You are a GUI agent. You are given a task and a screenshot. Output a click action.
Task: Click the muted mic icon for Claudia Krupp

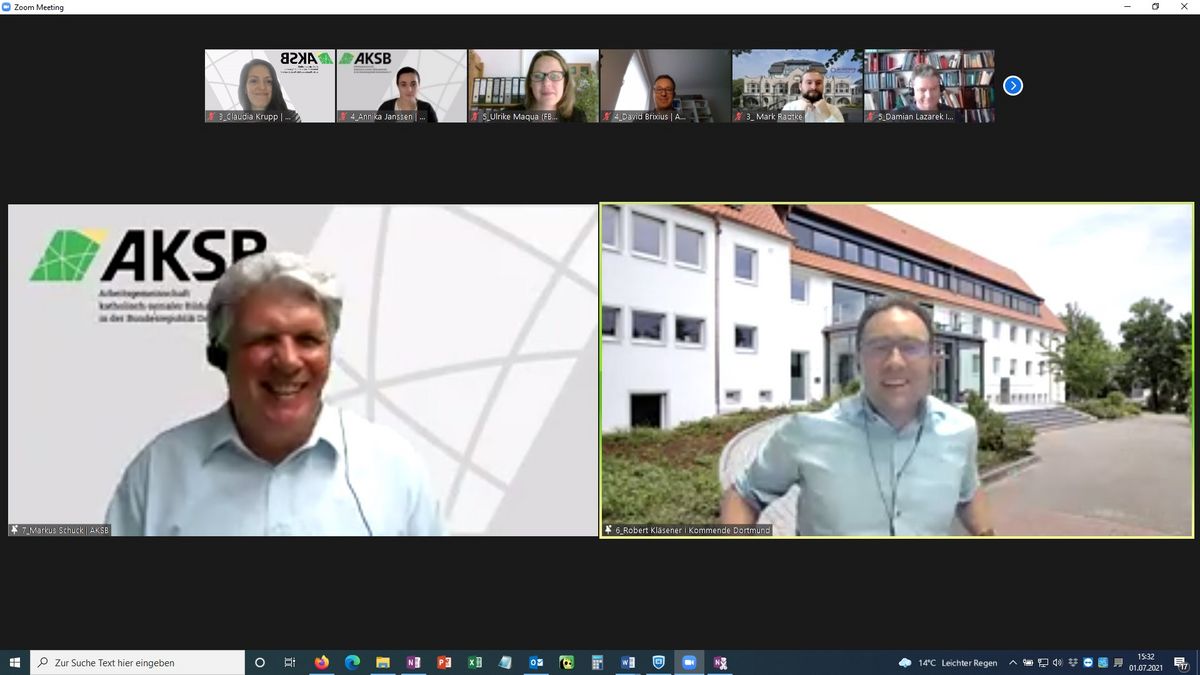pyautogui.click(x=211, y=117)
